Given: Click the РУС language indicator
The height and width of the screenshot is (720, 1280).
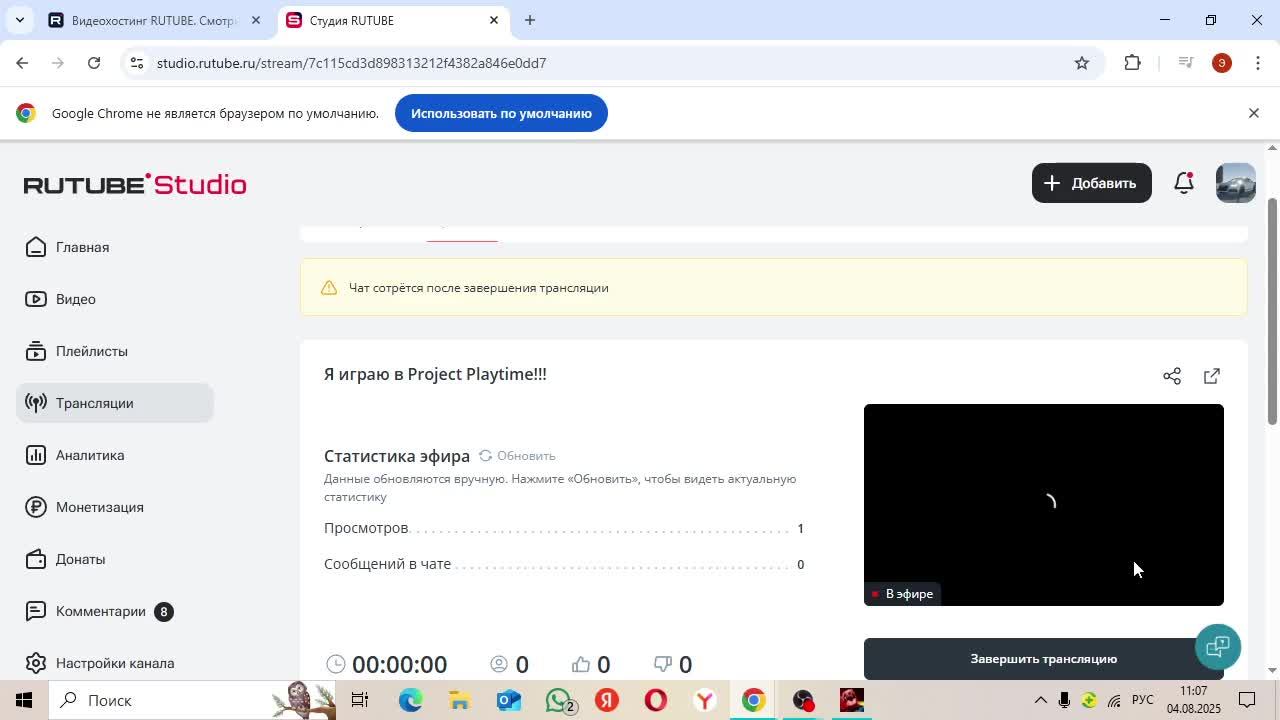Looking at the screenshot, I should (x=1143, y=700).
